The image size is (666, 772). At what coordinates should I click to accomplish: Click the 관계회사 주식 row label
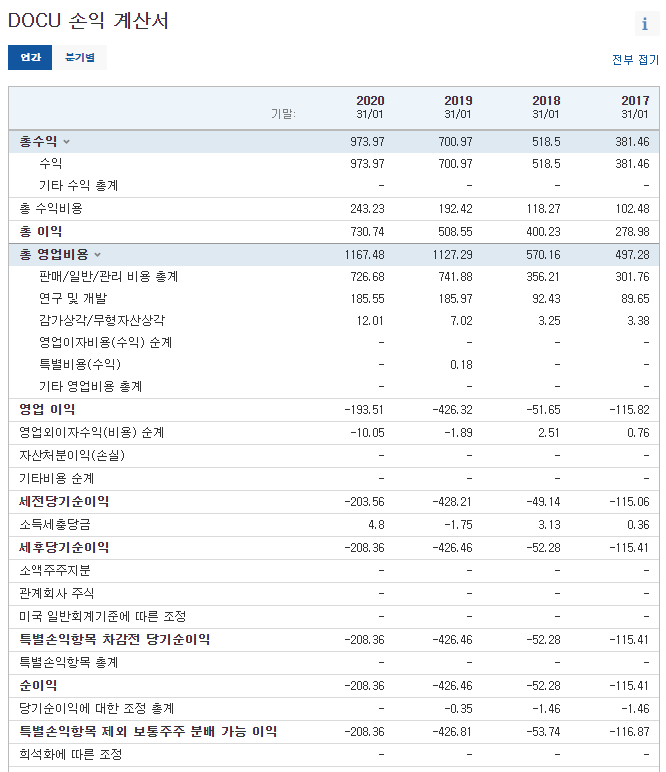(x=57, y=594)
